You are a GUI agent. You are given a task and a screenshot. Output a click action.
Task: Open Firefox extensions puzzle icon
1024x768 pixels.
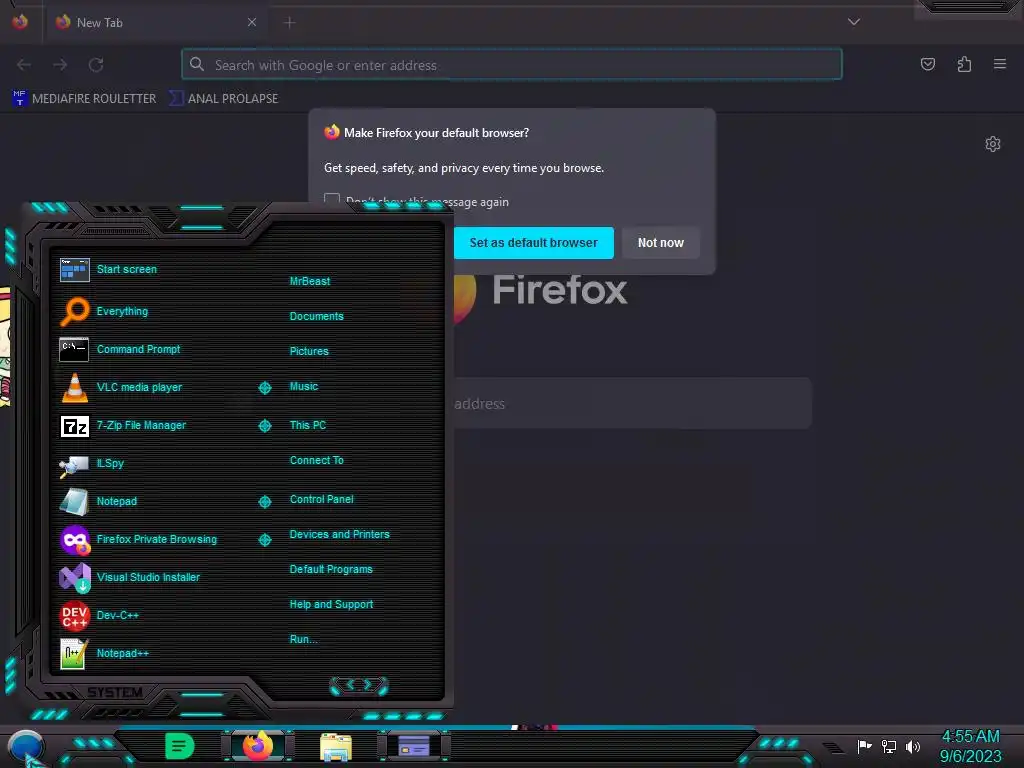pos(964,64)
